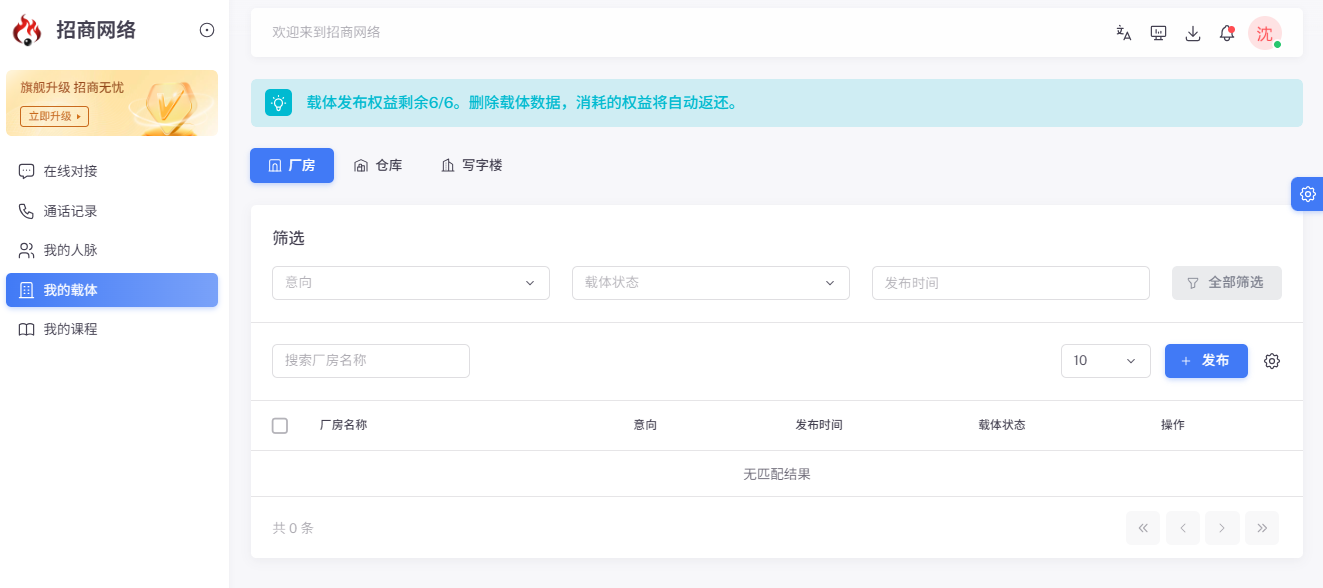
Task: Select all rows with header checkbox
Action: click(280, 426)
